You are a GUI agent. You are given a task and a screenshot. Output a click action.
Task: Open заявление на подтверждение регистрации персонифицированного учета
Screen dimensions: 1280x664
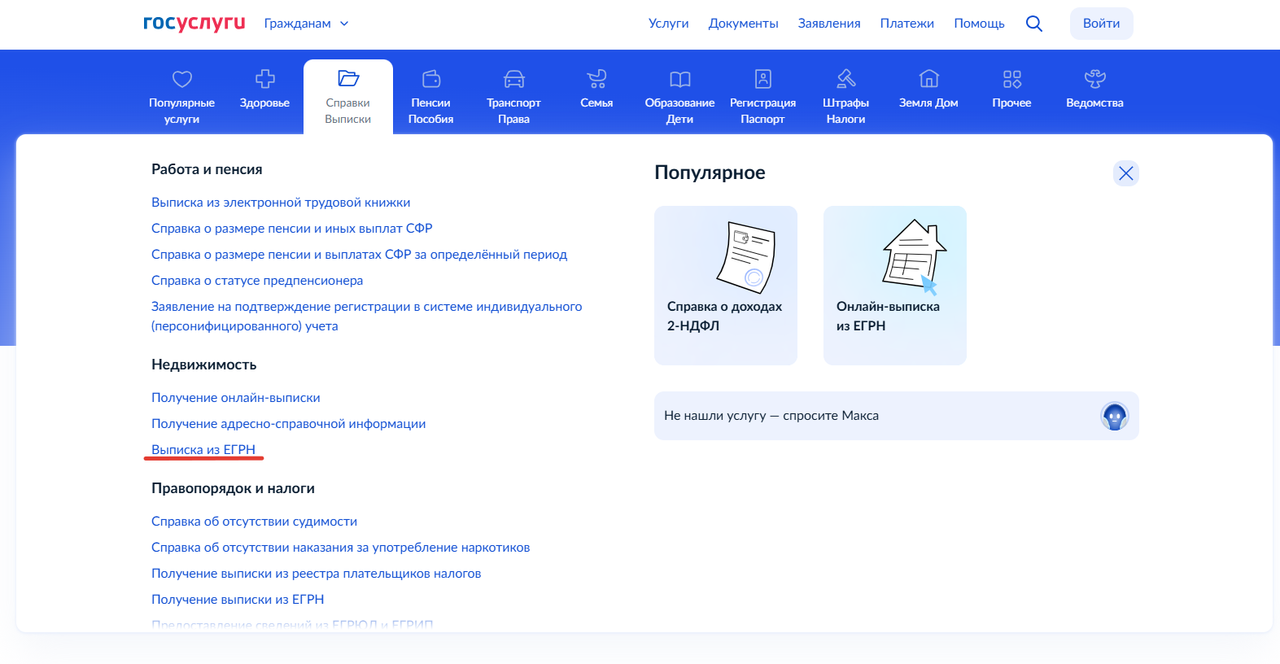(x=366, y=316)
